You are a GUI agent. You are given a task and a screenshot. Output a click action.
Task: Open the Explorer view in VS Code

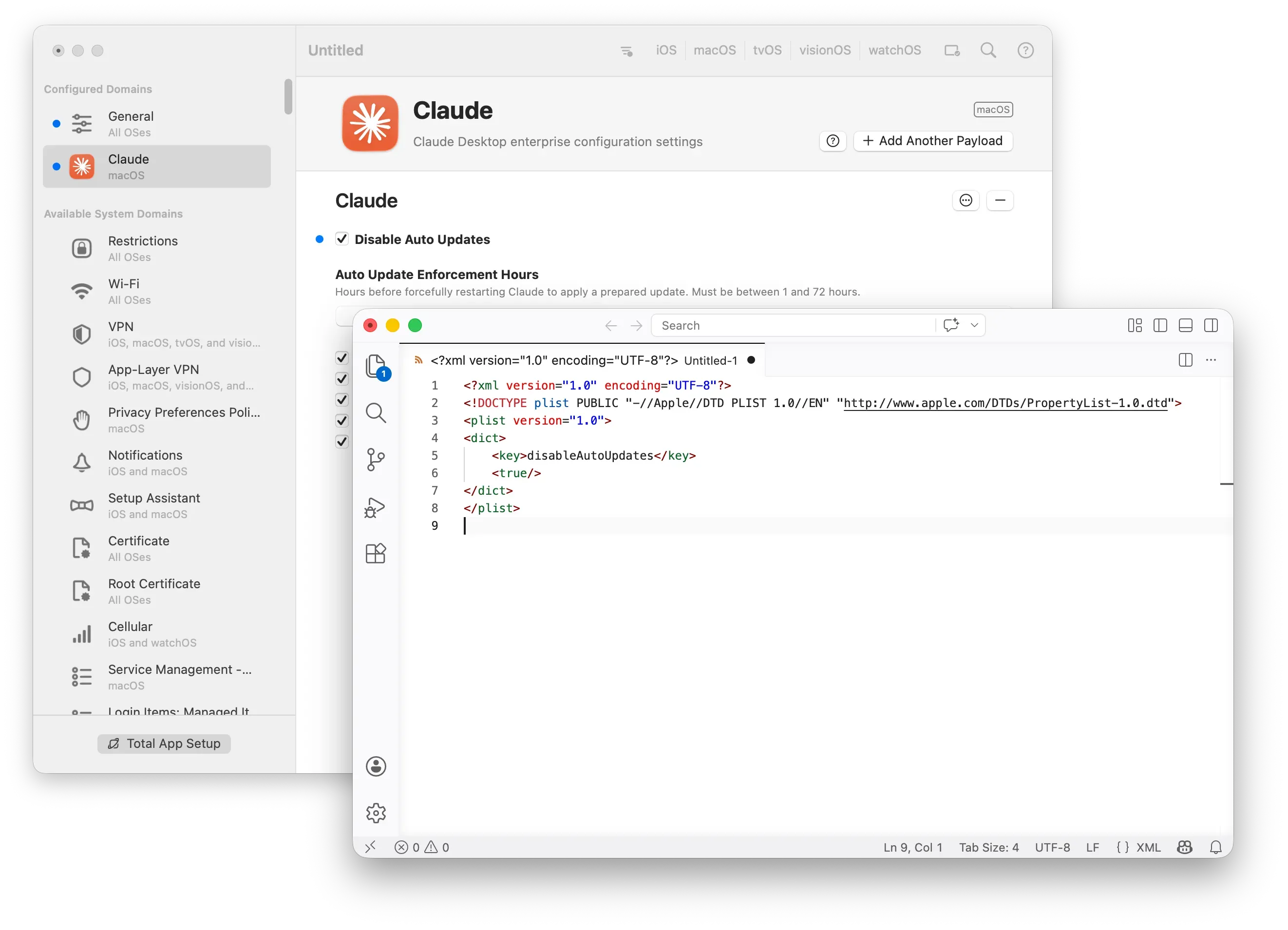click(376, 367)
